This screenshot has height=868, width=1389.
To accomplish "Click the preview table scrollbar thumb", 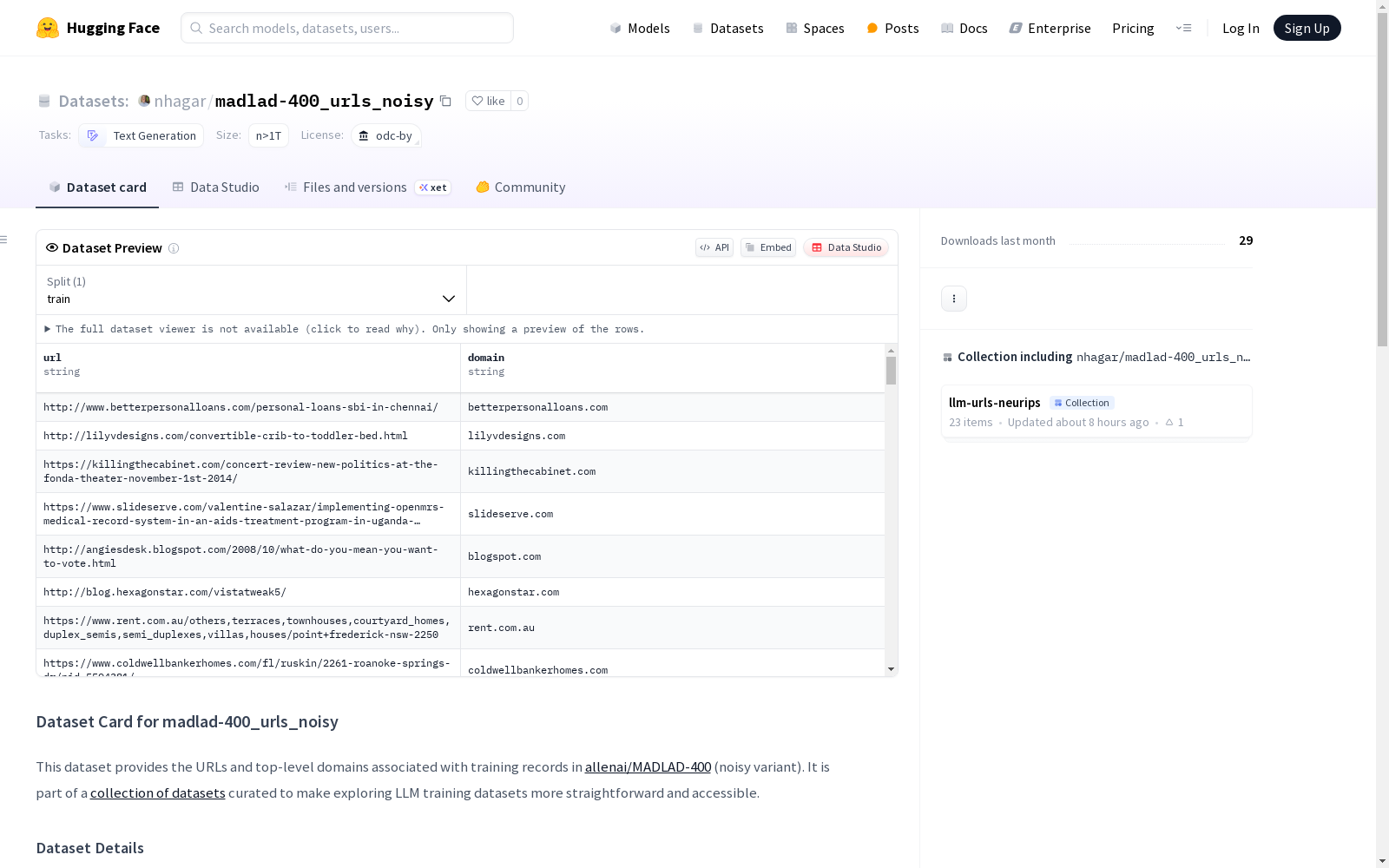I will (x=891, y=371).
